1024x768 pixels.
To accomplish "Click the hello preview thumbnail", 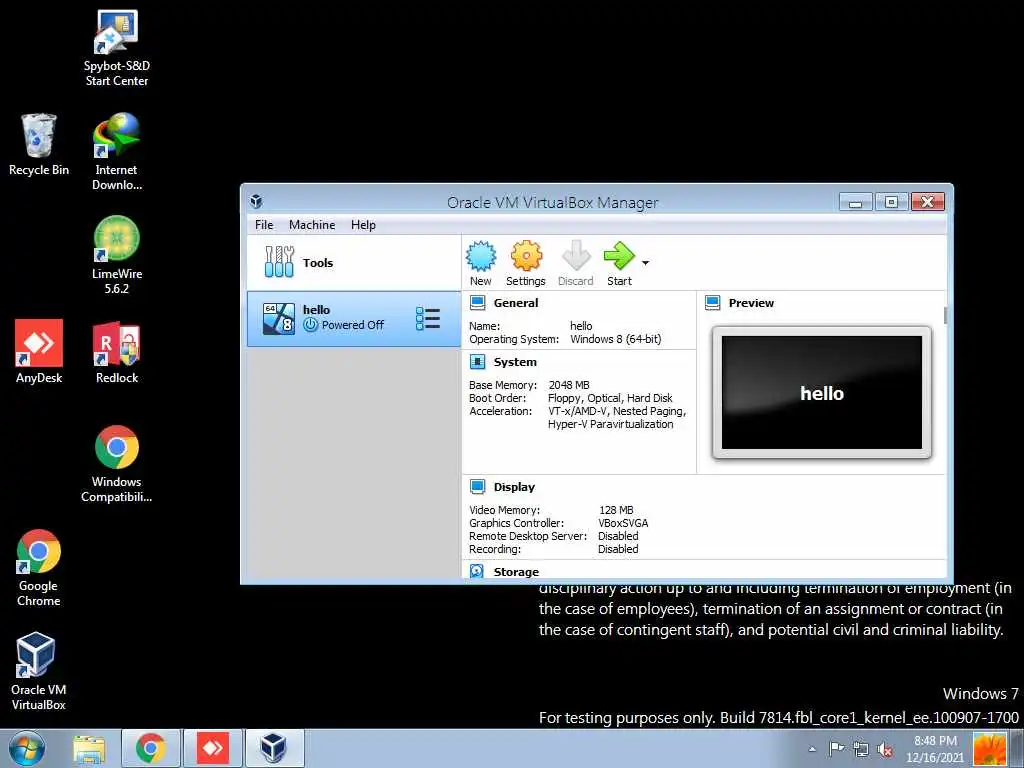I will click(x=822, y=392).
